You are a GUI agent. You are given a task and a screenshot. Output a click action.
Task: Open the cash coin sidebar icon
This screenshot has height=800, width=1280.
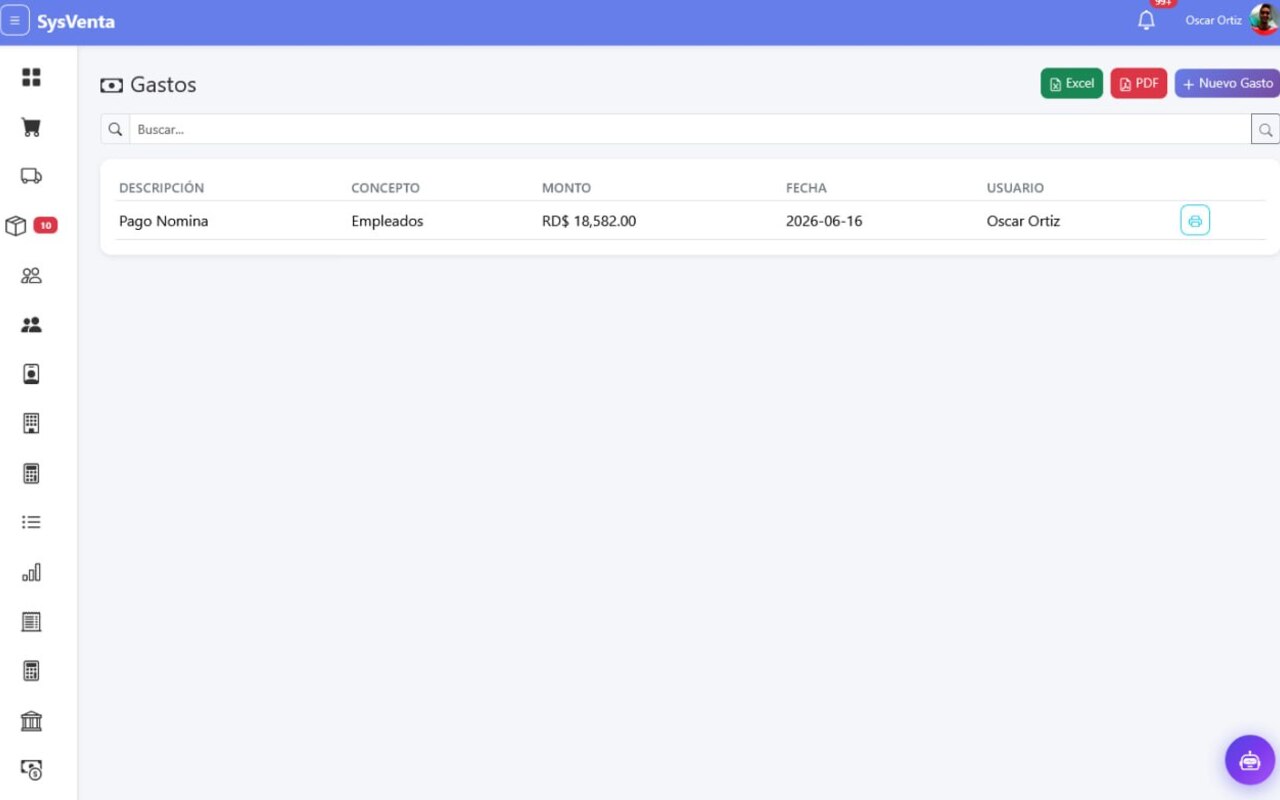(x=31, y=770)
